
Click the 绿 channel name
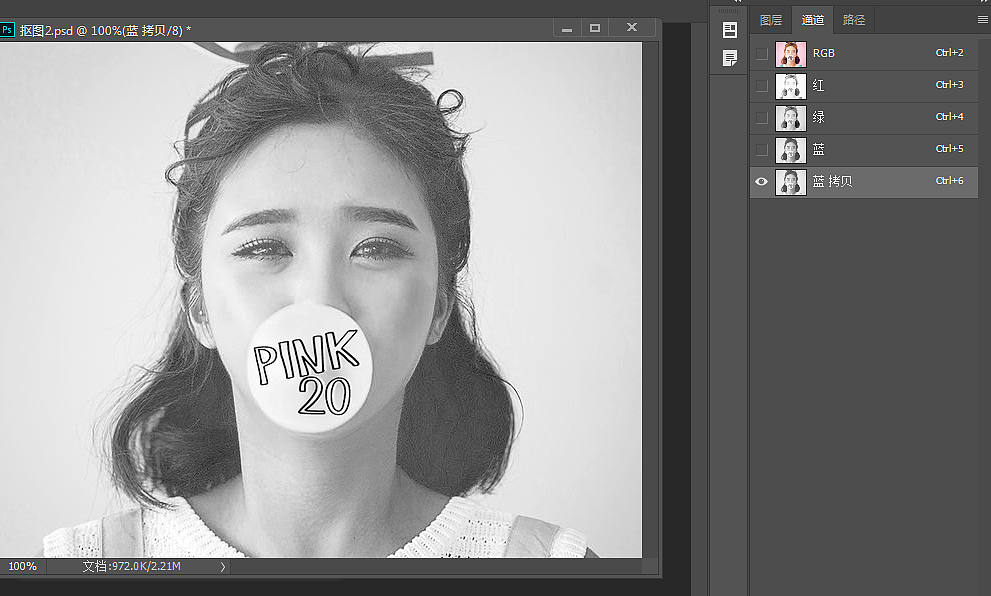pos(818,117)
